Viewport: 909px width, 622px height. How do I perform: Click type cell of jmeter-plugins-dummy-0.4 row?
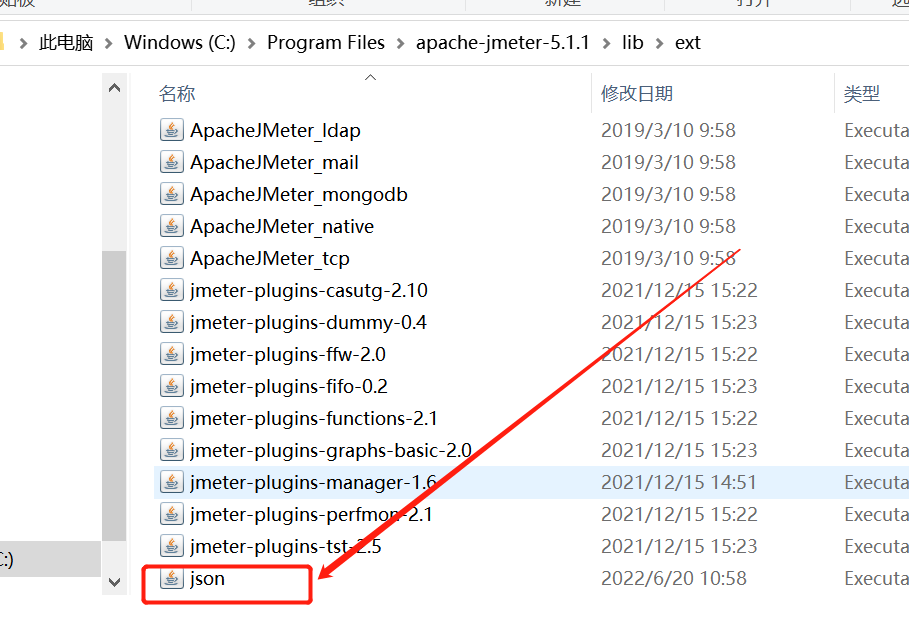click(877, 322)
